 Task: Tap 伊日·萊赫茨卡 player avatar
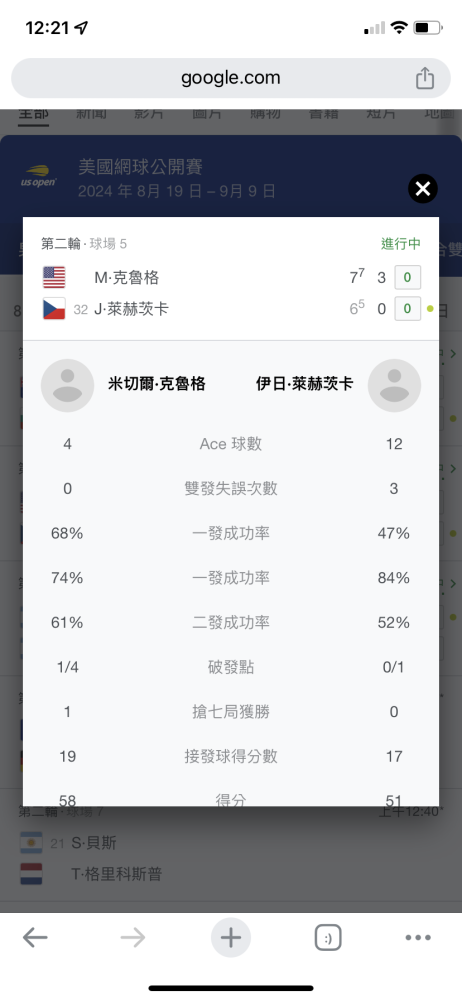tap(394, 385)
